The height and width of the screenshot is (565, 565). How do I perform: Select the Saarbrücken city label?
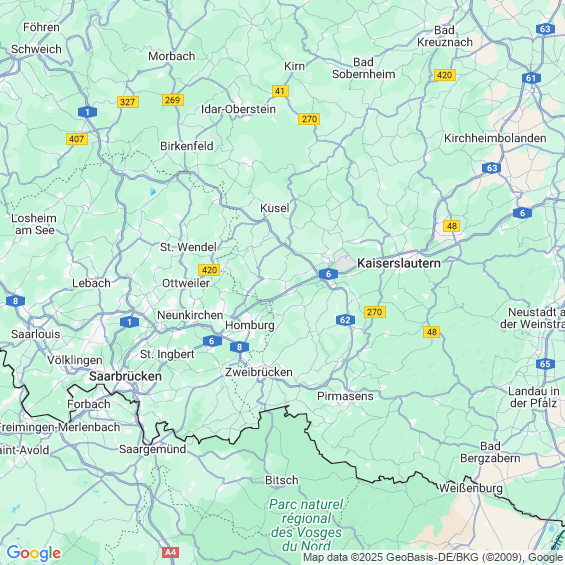[x=125, y=376]
